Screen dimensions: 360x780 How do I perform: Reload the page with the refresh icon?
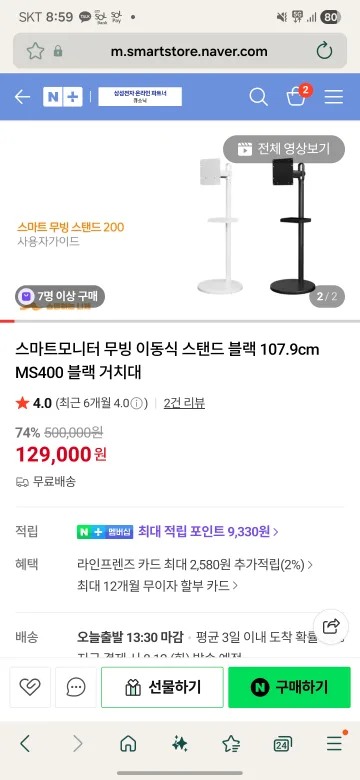pos(324,51)
